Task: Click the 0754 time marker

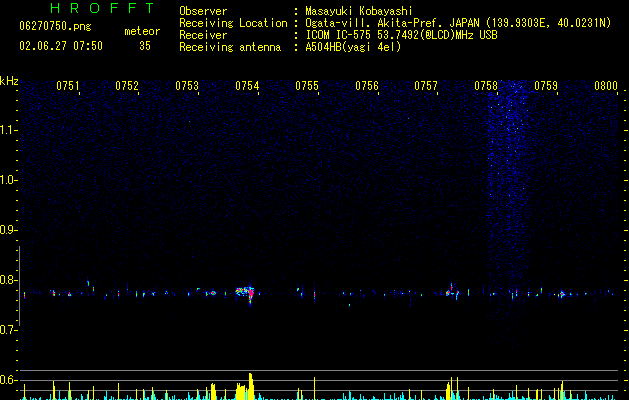Action: [247, 86]
